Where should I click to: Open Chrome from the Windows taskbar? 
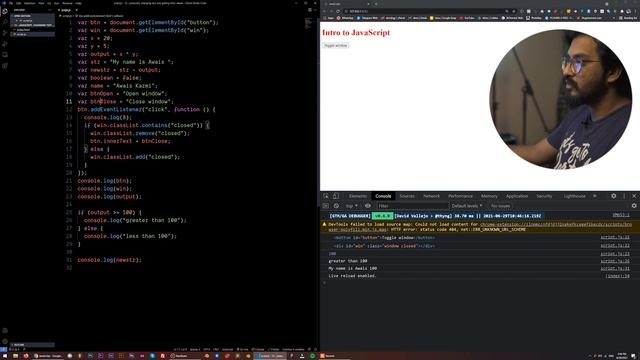(x=48, y=356)
